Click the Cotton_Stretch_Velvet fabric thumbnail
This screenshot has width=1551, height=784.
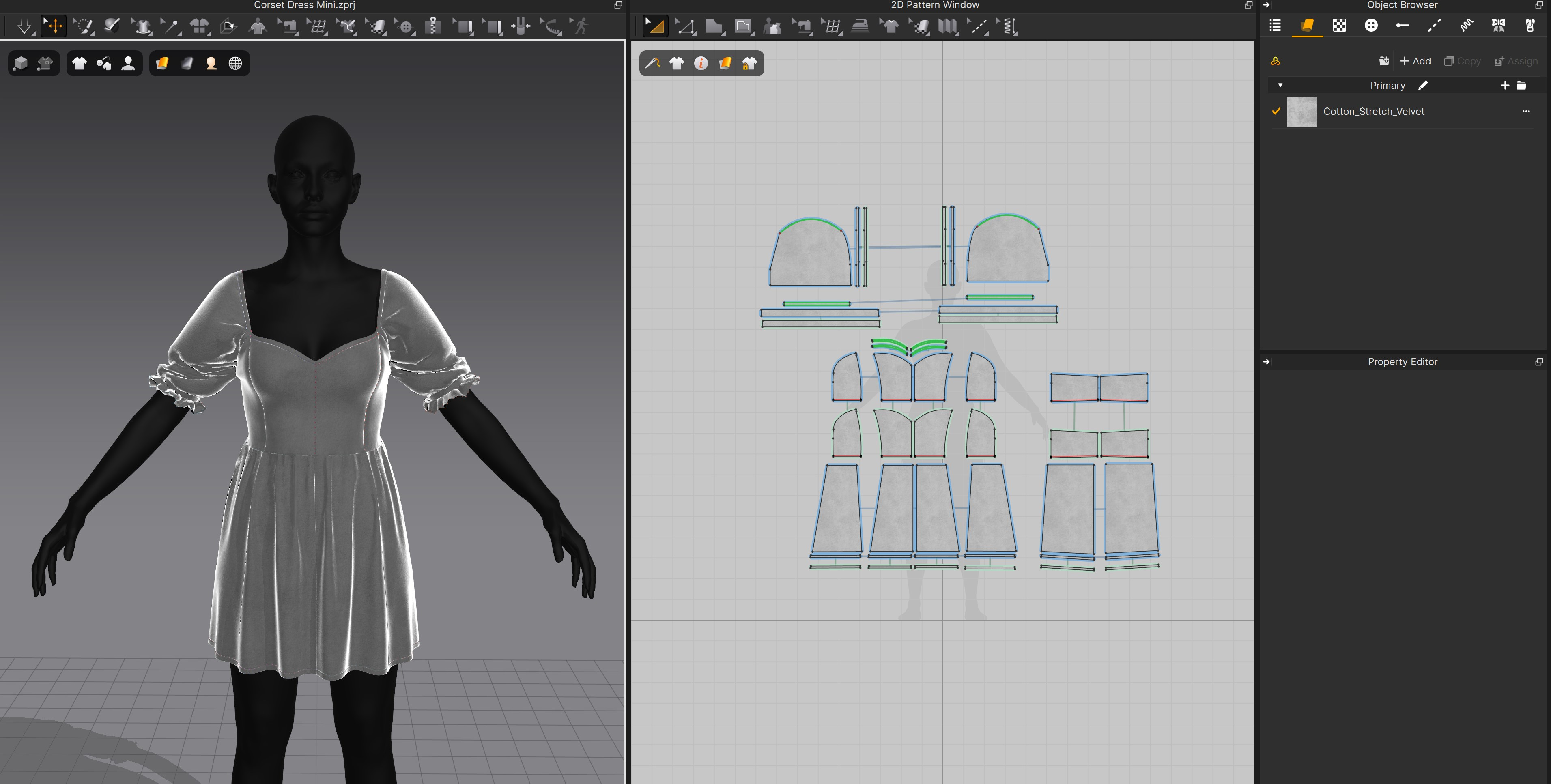click(x=1302, y=112)
